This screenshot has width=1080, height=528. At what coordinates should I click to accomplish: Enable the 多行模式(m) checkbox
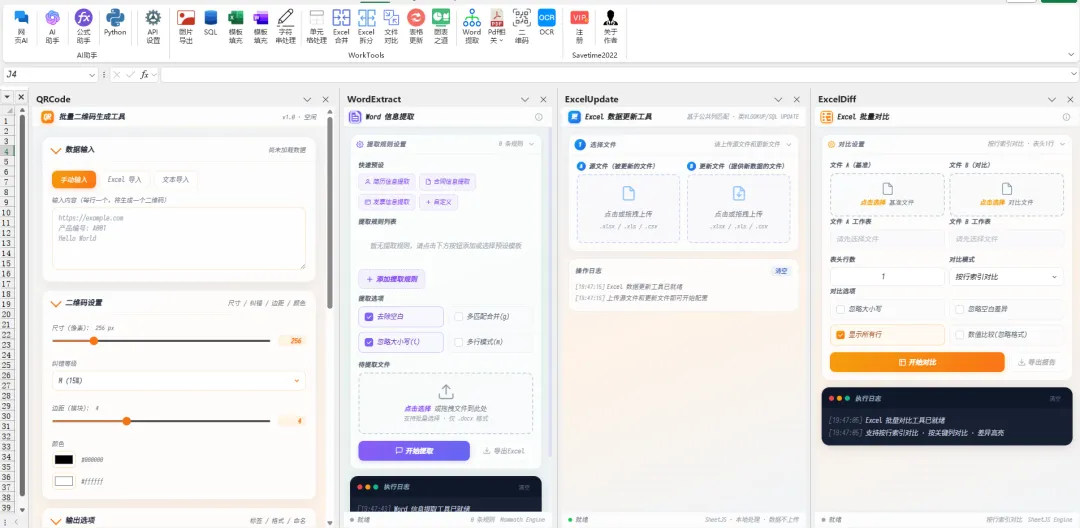coord(459,341)
